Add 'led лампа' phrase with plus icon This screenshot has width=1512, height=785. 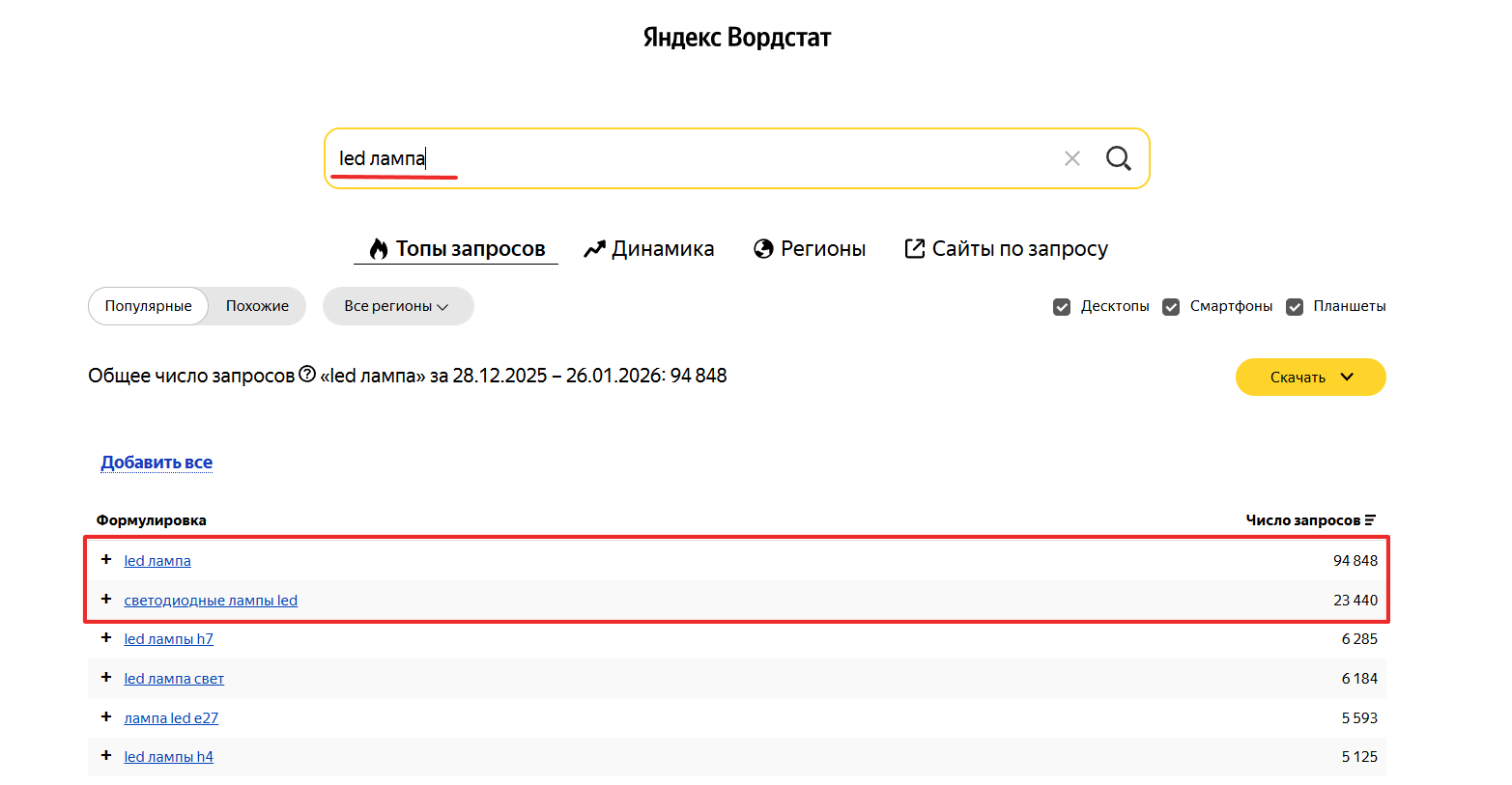(x=106, y=560)
